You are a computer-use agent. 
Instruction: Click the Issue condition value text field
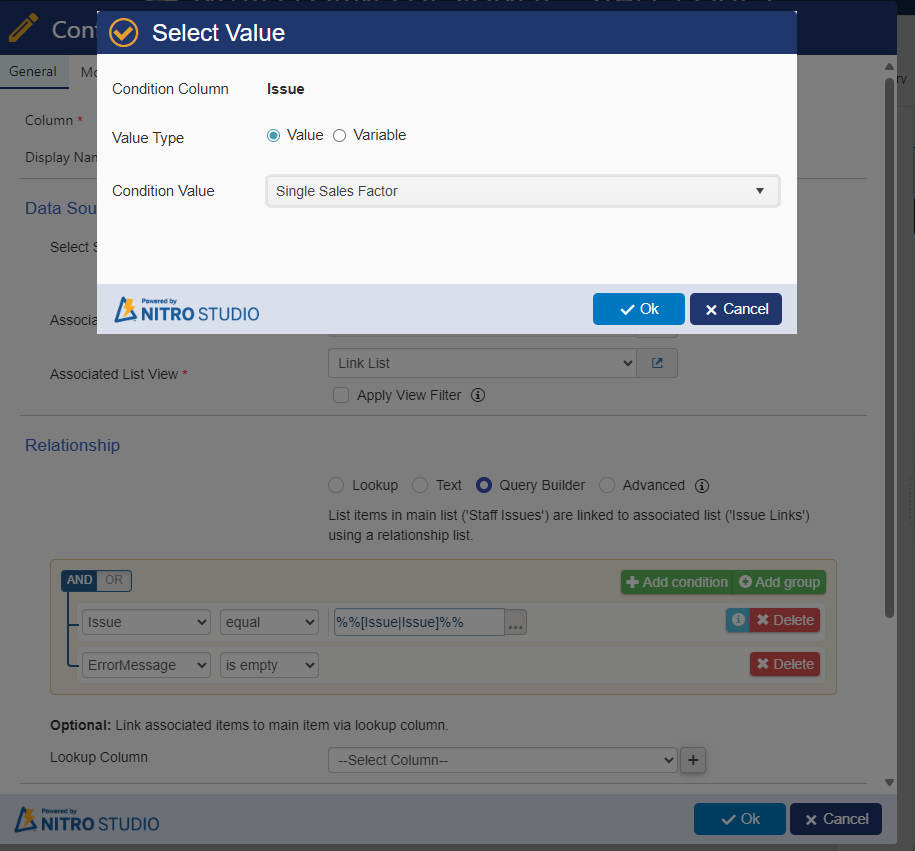(x=418, y=622)
